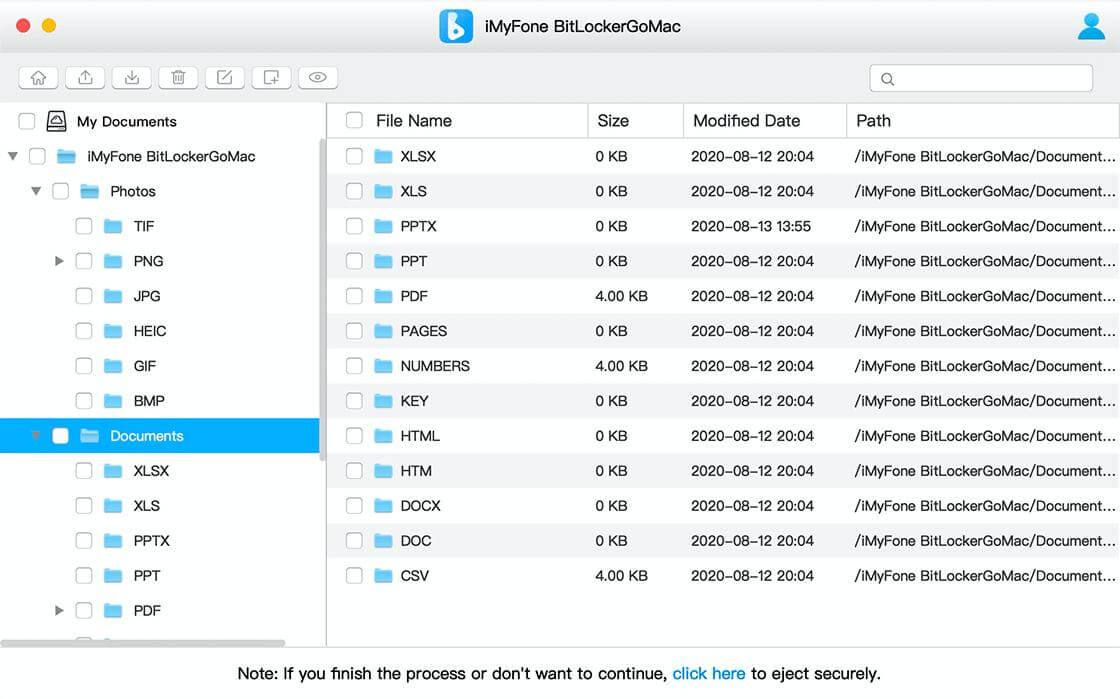This screenshot has width=1120, height=699.
Task: Click the HTML folder icon in file list
Action: [384, 436]
